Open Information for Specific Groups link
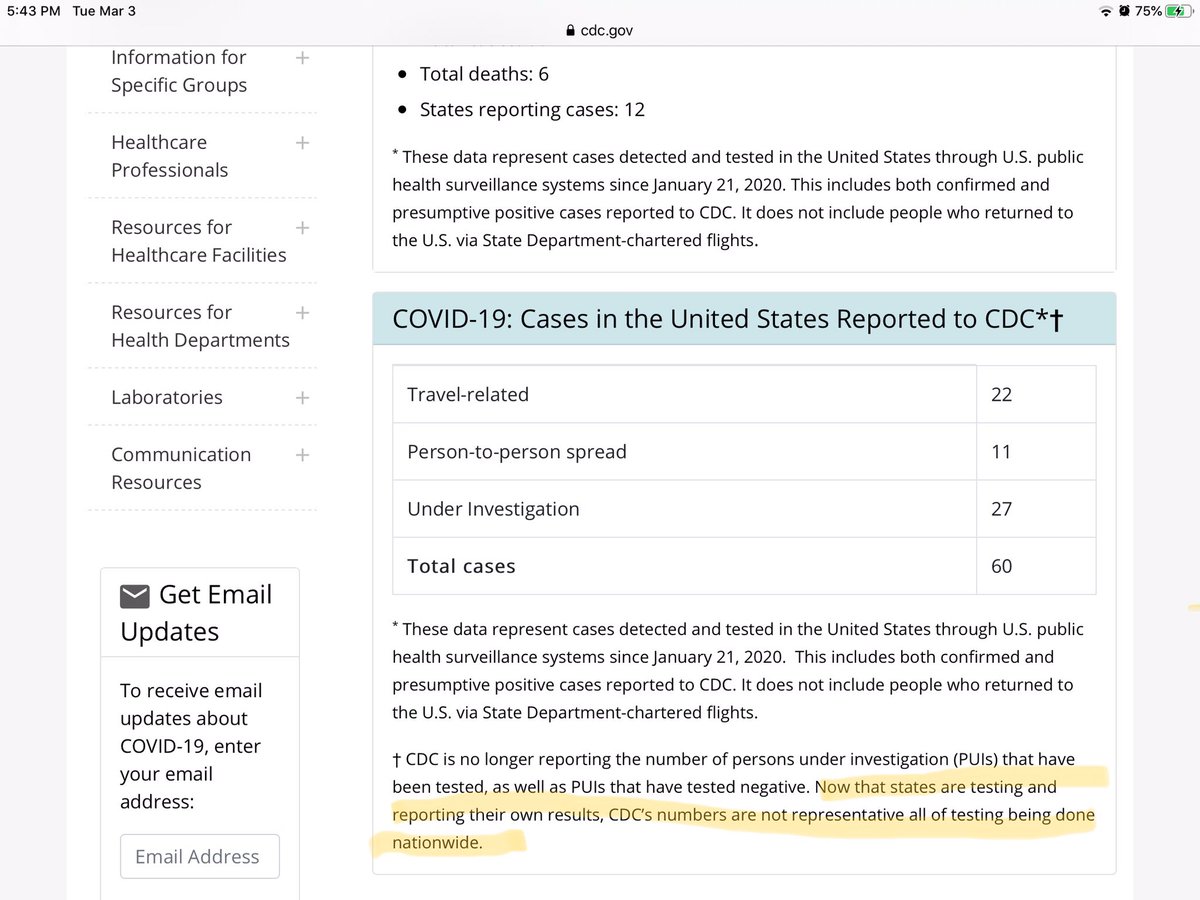 click(x=179, y=71)
